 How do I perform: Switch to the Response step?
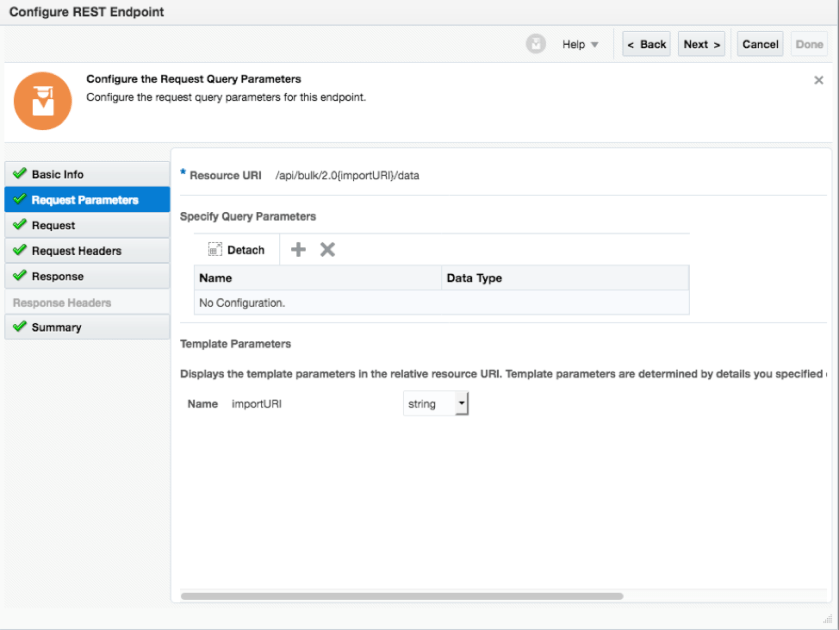(x=57, y=276)
